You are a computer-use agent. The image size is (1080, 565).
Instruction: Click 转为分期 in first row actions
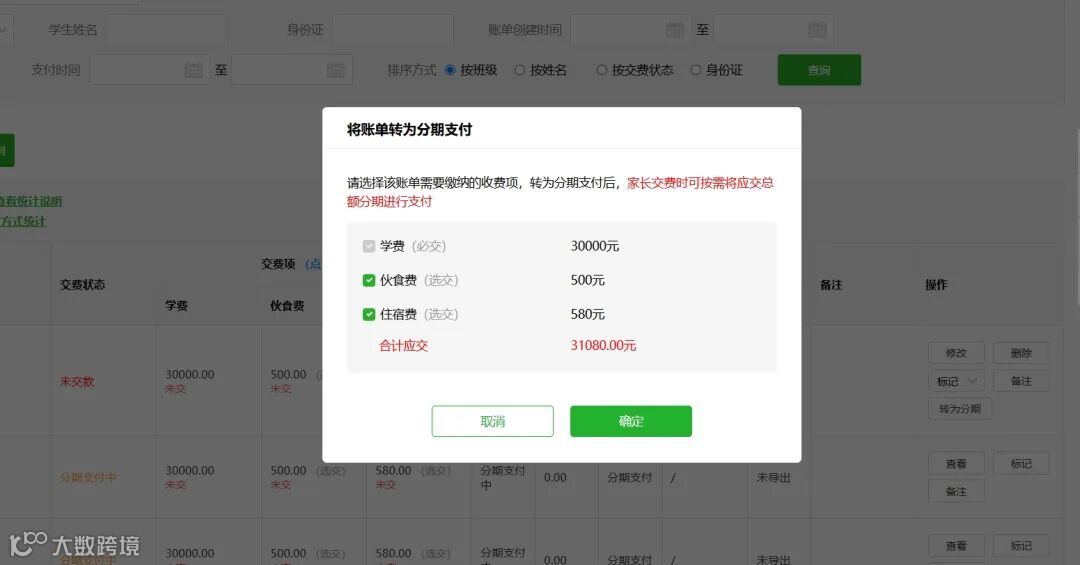click(959, 409)
